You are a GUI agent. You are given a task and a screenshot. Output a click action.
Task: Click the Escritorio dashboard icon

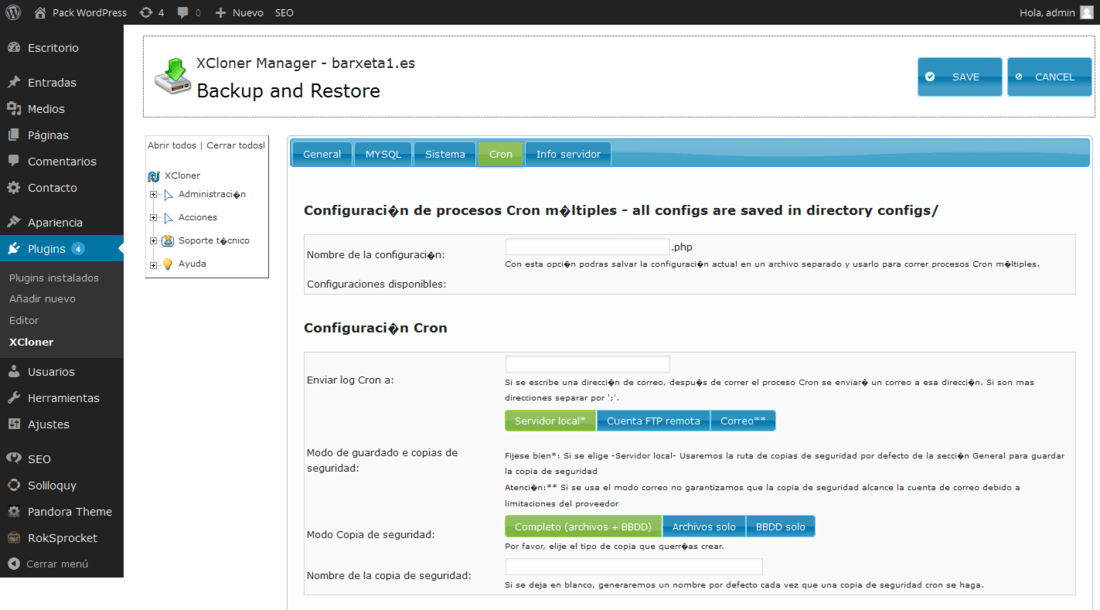(14, 48)
